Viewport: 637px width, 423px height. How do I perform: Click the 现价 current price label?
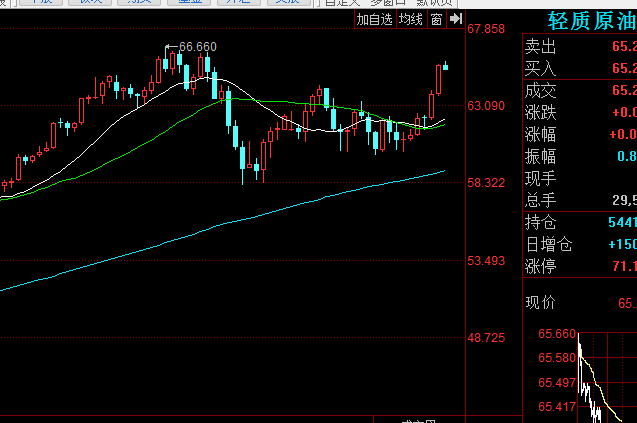[x=540, y=302]
